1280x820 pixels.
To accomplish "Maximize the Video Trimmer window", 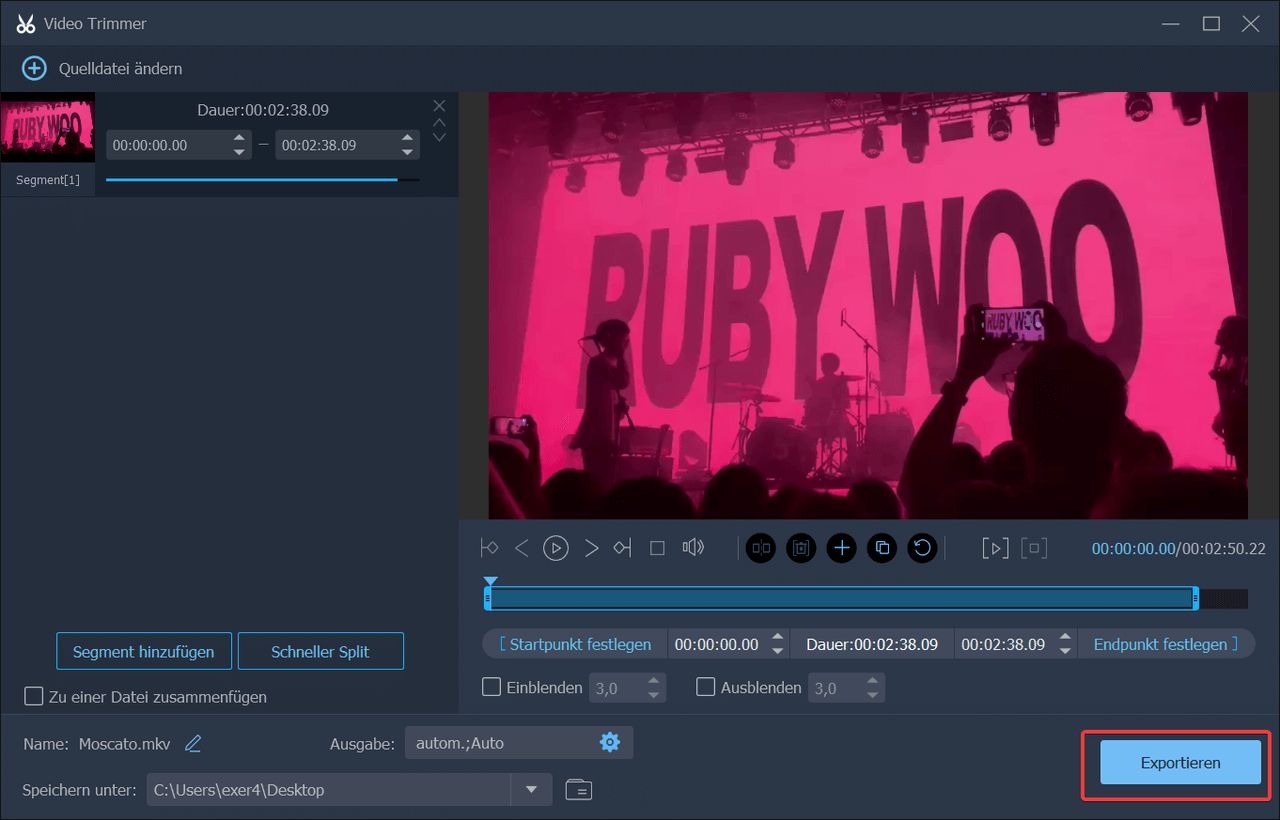I will (x=1211, y=23).
